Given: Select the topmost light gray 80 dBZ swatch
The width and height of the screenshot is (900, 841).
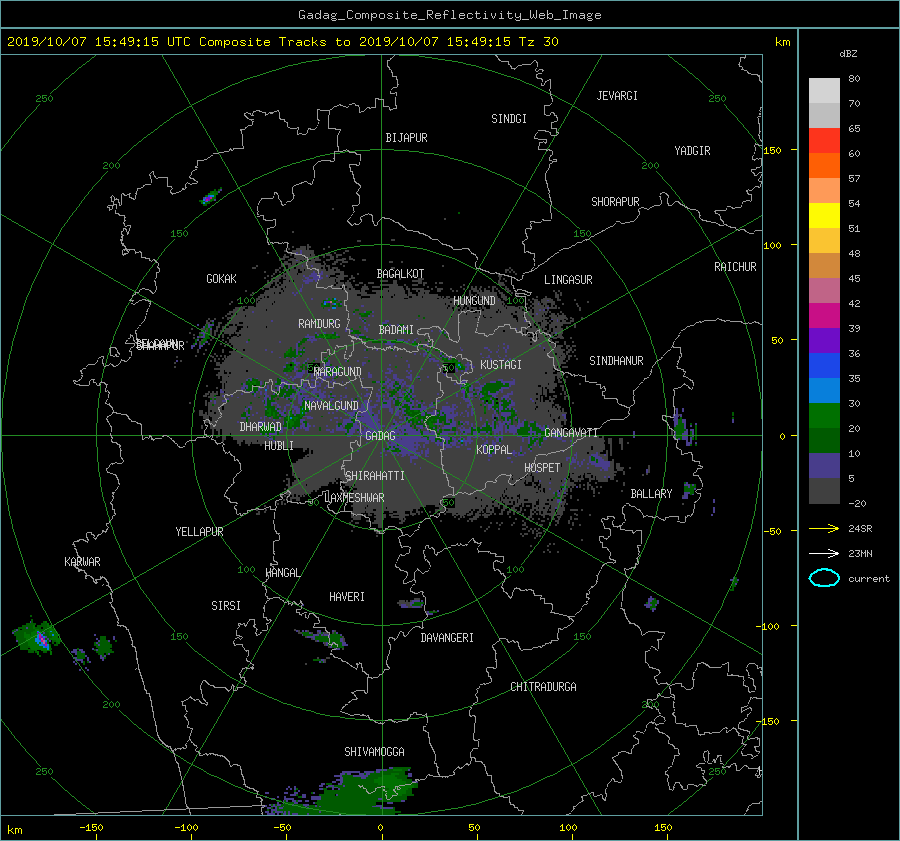Looking at the screenshot, I should [x=824, y=91].
